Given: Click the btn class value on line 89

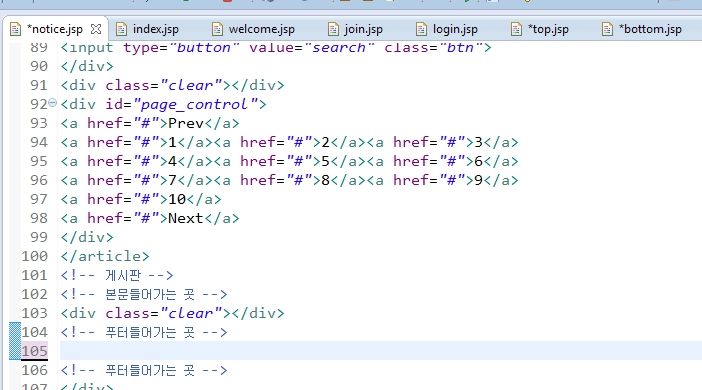Looking at the screenshot, I should coord(460,47).
